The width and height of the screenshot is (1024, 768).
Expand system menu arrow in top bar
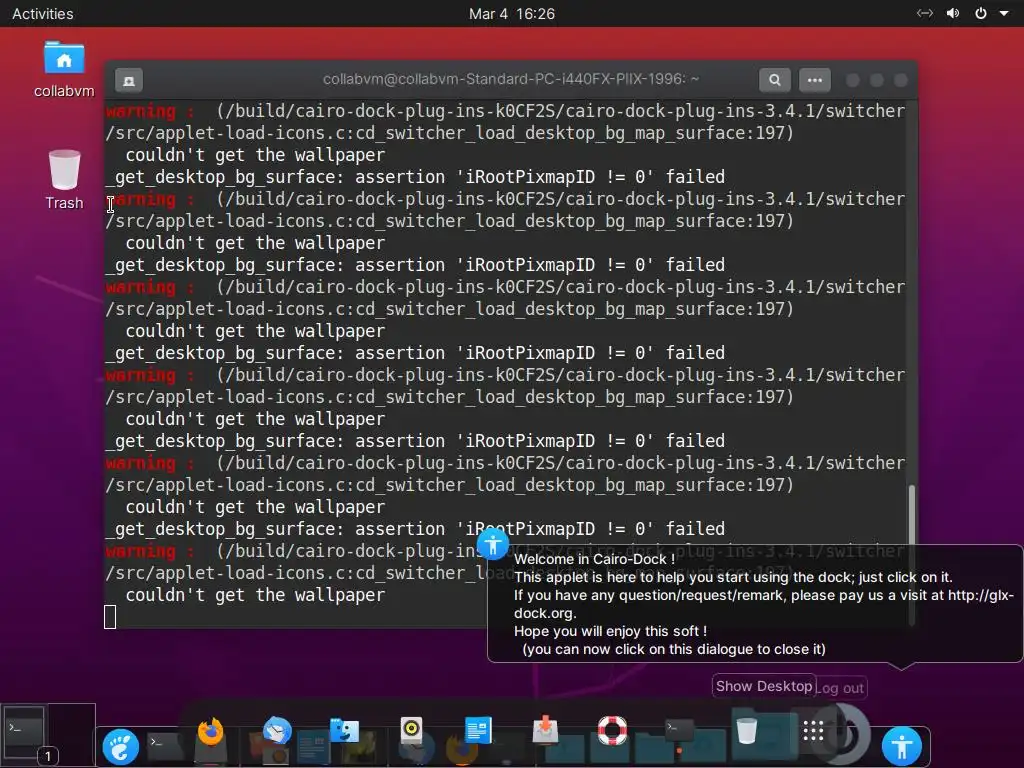[x=1004, y=14]
